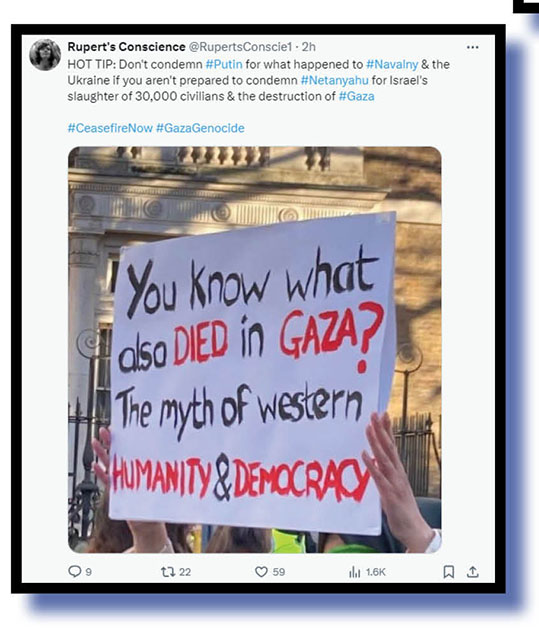
Task: Open the #Netanyahu hashtag link
Action: click(334, 80)
